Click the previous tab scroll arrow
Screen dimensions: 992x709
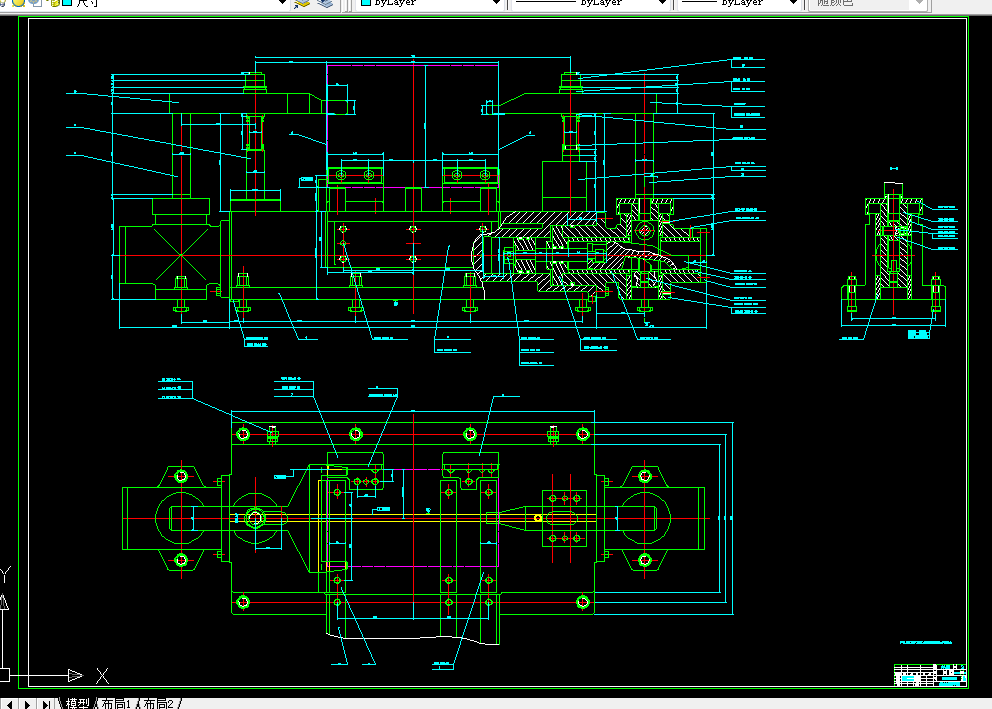[x=9, y=704]
